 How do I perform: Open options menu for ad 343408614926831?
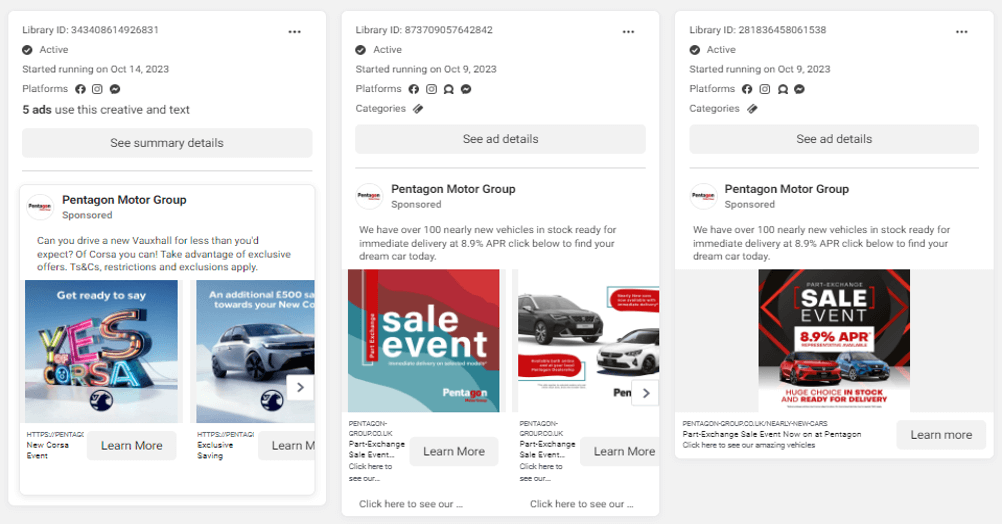coord(294,31)
